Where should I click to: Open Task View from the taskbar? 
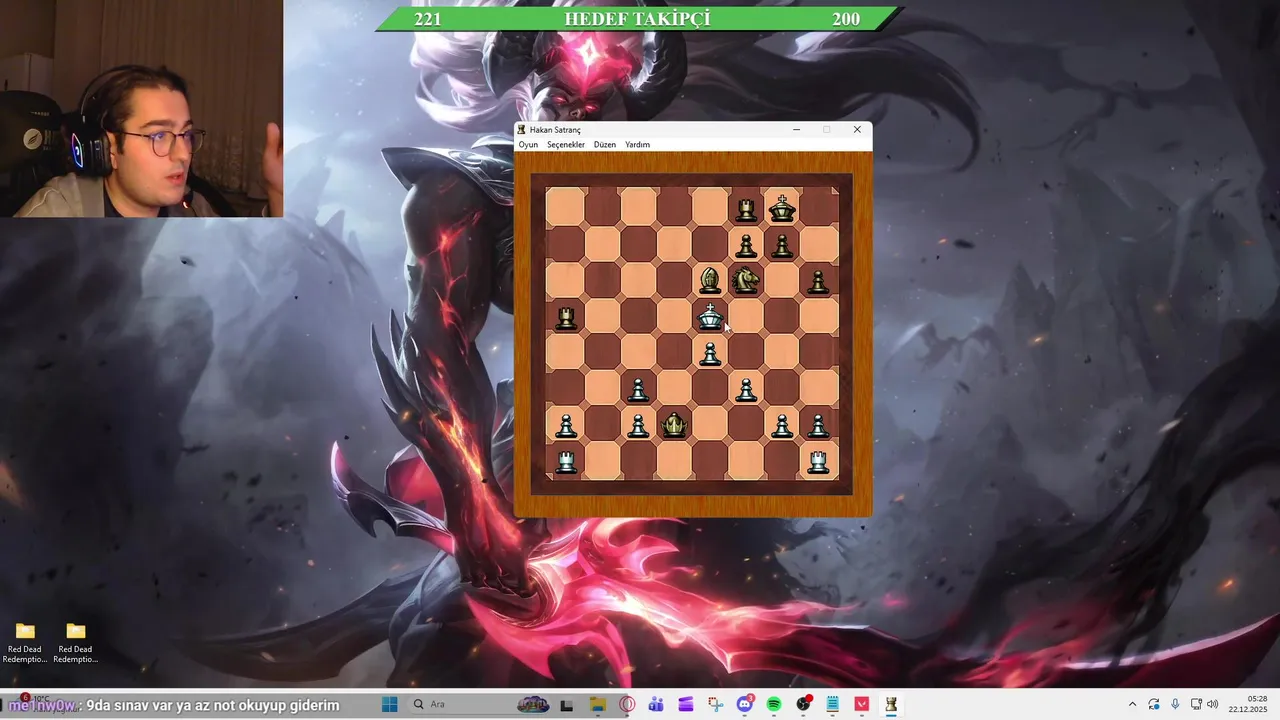[566, 705]
